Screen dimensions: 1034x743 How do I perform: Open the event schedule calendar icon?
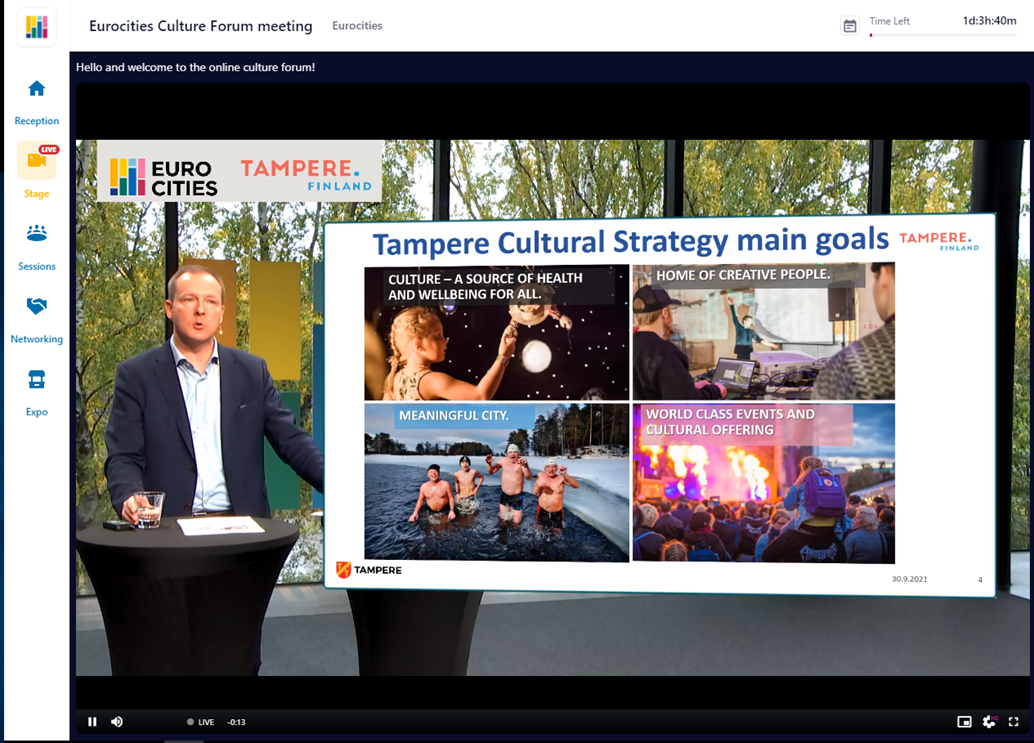point(850,26)
